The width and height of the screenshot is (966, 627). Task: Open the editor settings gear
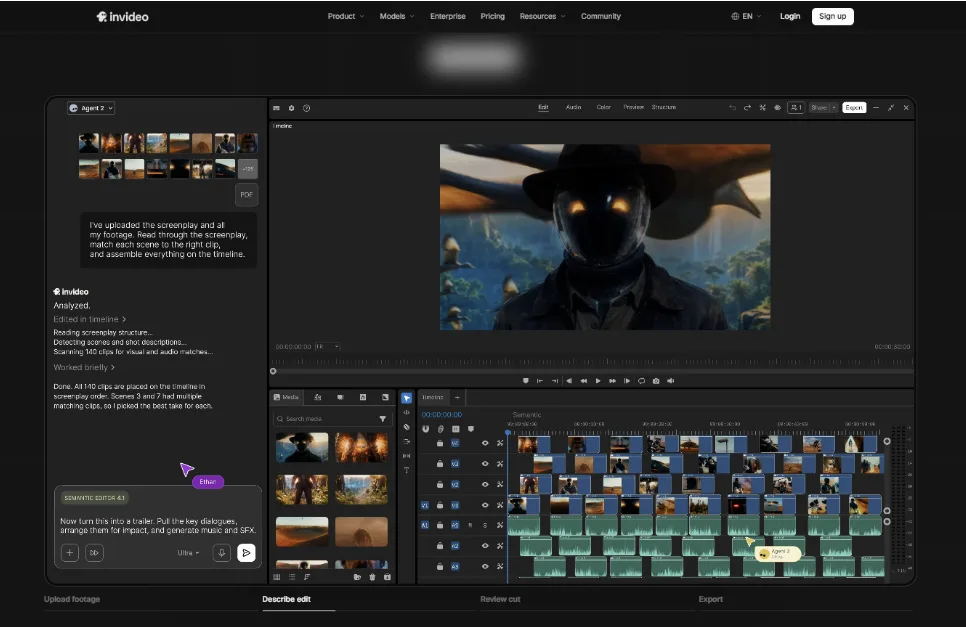click(291, 108)
